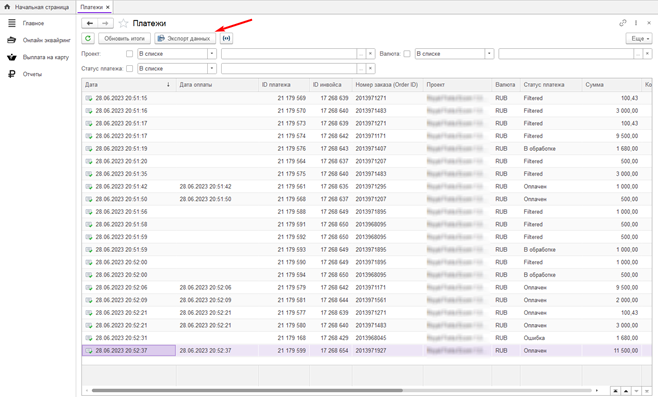
Task: Jump to last row button
Action: tap(647, 391)
